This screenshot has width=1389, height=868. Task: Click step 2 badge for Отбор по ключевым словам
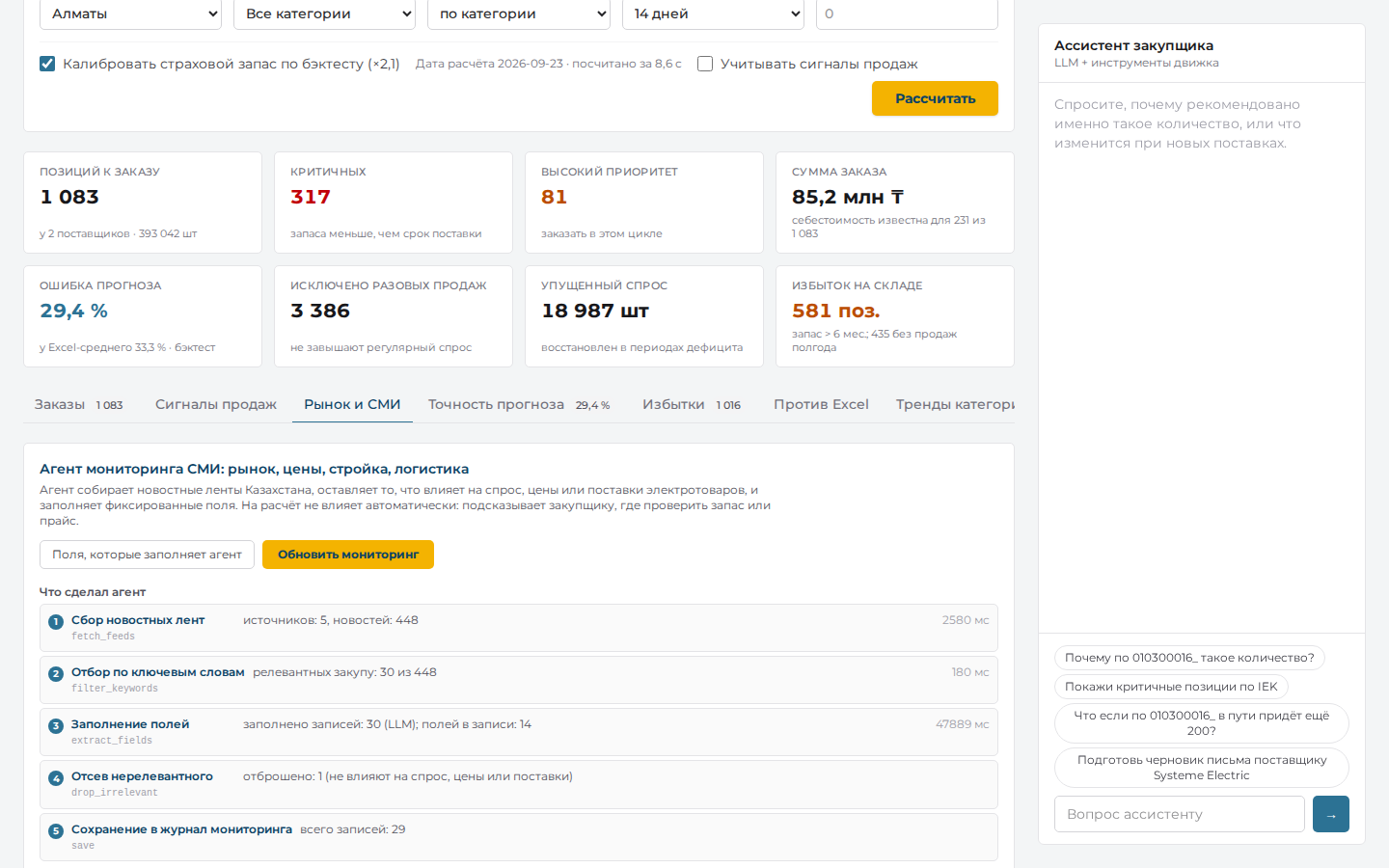click(56, 673)
